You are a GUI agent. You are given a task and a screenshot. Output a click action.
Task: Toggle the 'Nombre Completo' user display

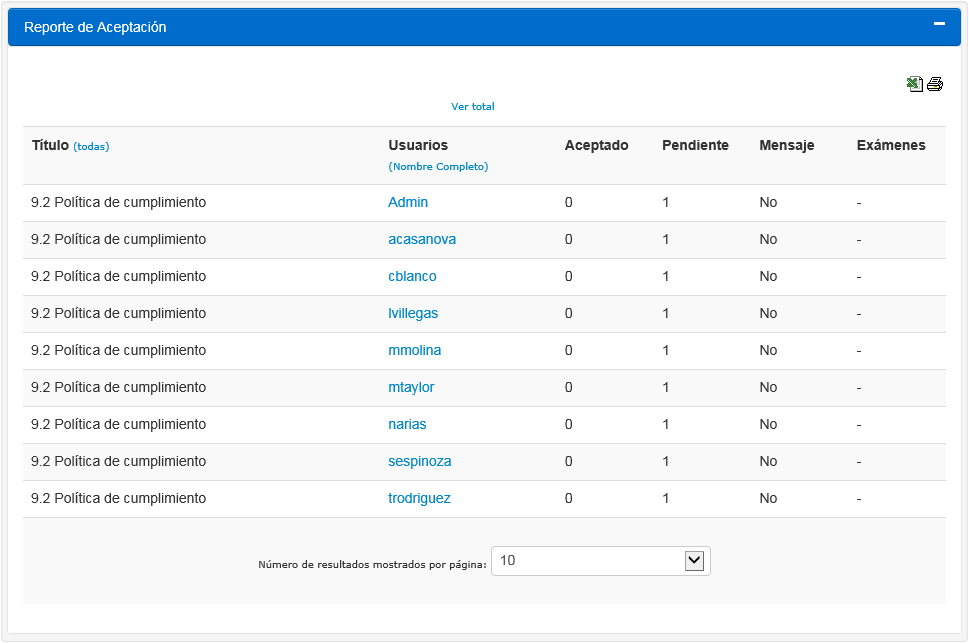[x=438, y=167]
